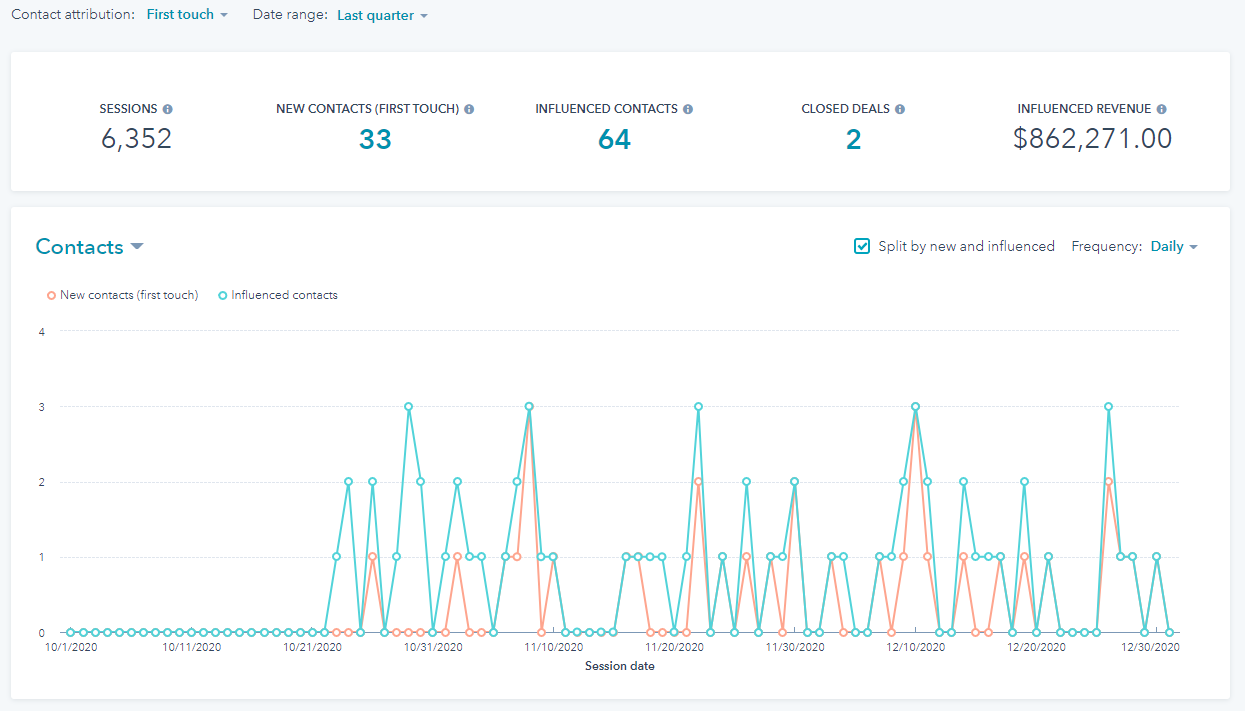Click the info icon beside CLOSED DEALS
Screen dimensions: 1245x711
point(900,109)
